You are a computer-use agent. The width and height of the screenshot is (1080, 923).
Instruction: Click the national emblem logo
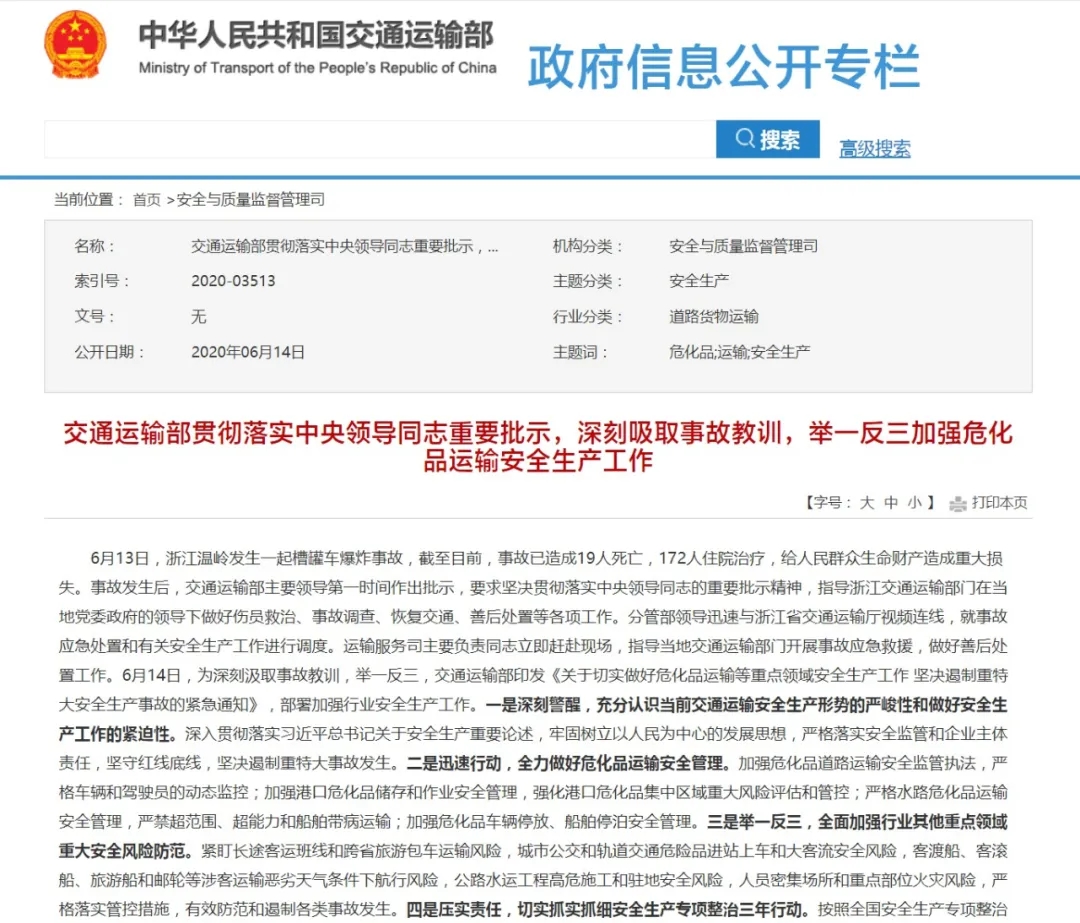[75, 47]
